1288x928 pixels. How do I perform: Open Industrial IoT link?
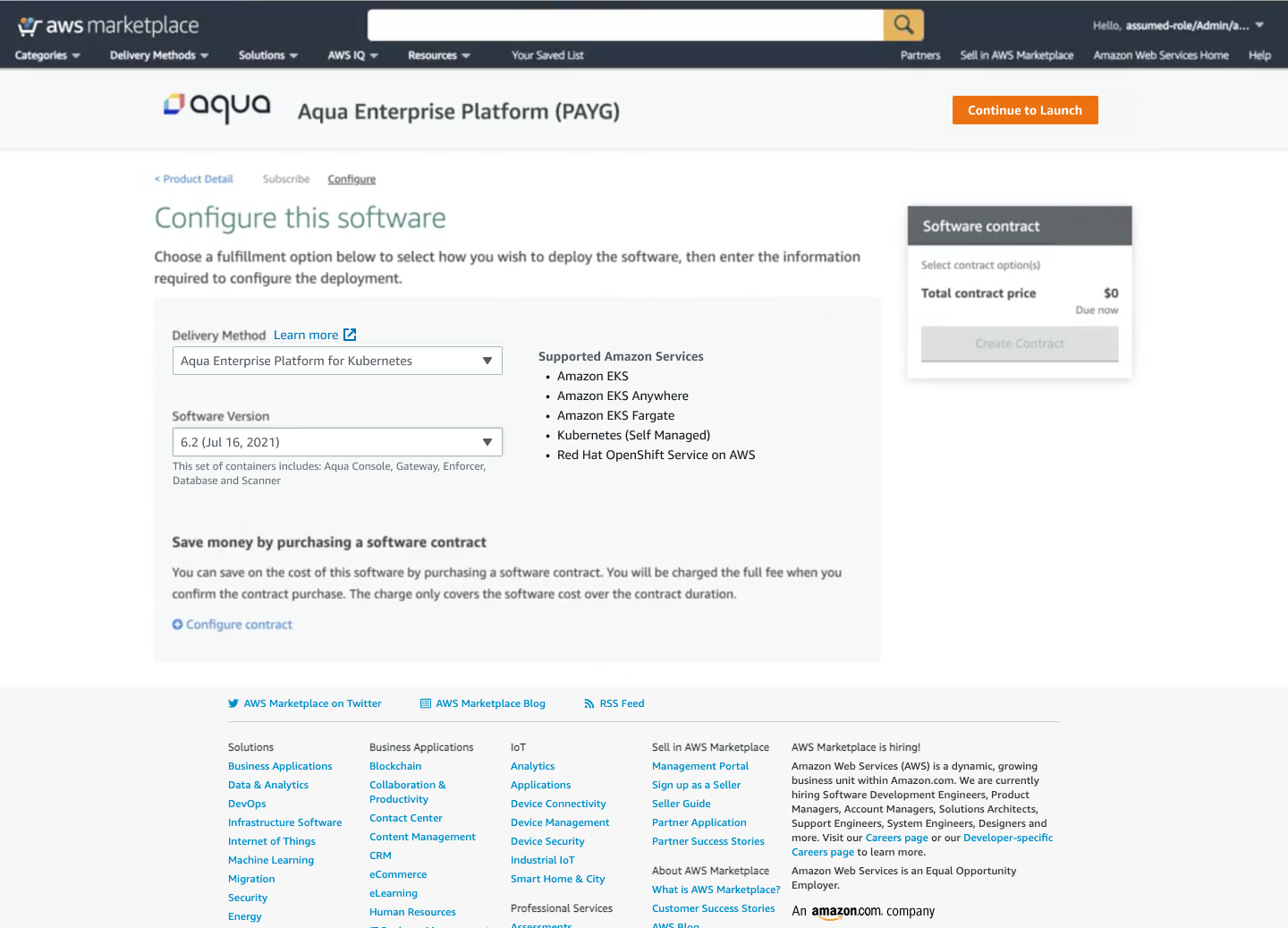[542, 860]
